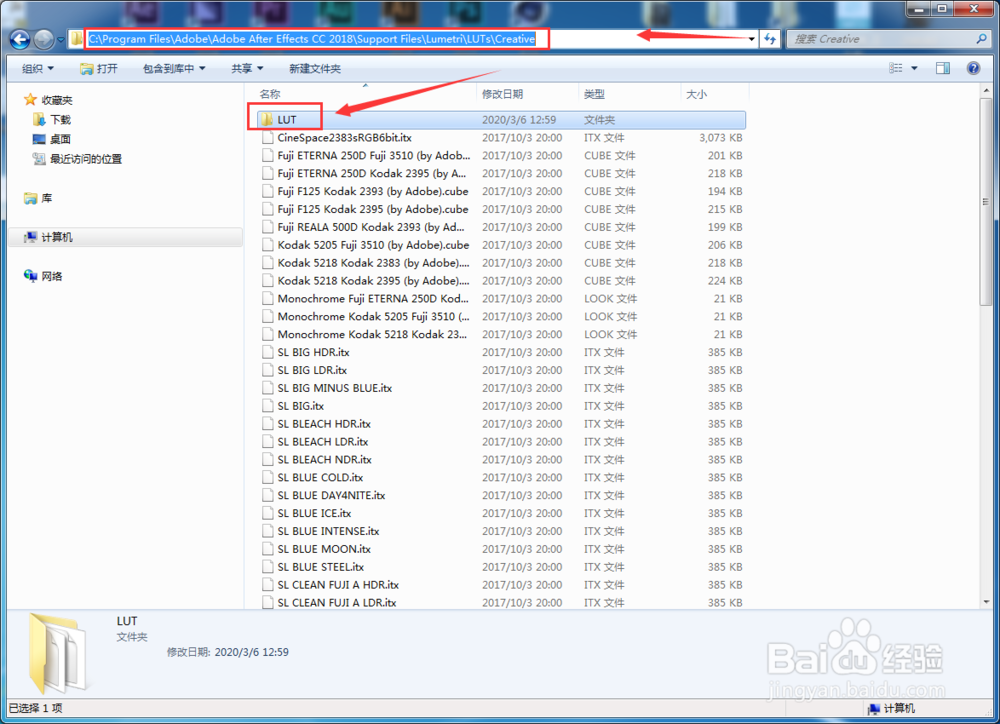The image size is (1000, 724).
Task: Expand the address bar history dropdown
Action: (751, 39)
